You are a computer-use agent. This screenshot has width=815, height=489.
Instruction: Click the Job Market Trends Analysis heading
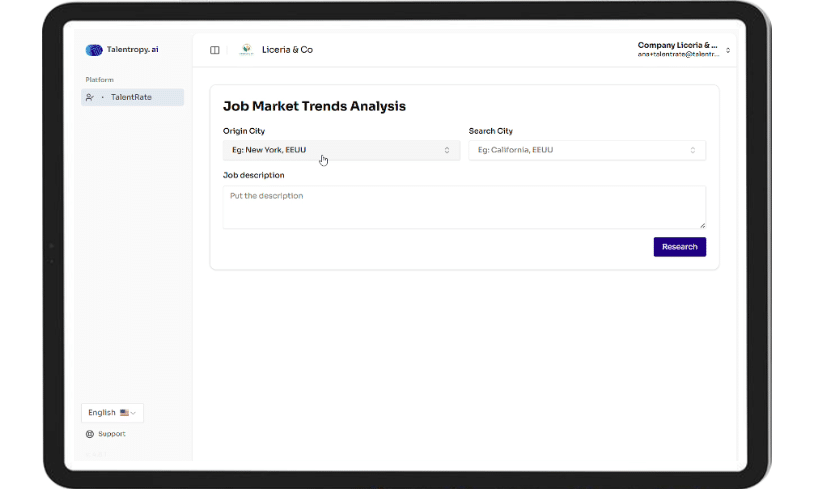pyautogui.click(x=314, y=106)
